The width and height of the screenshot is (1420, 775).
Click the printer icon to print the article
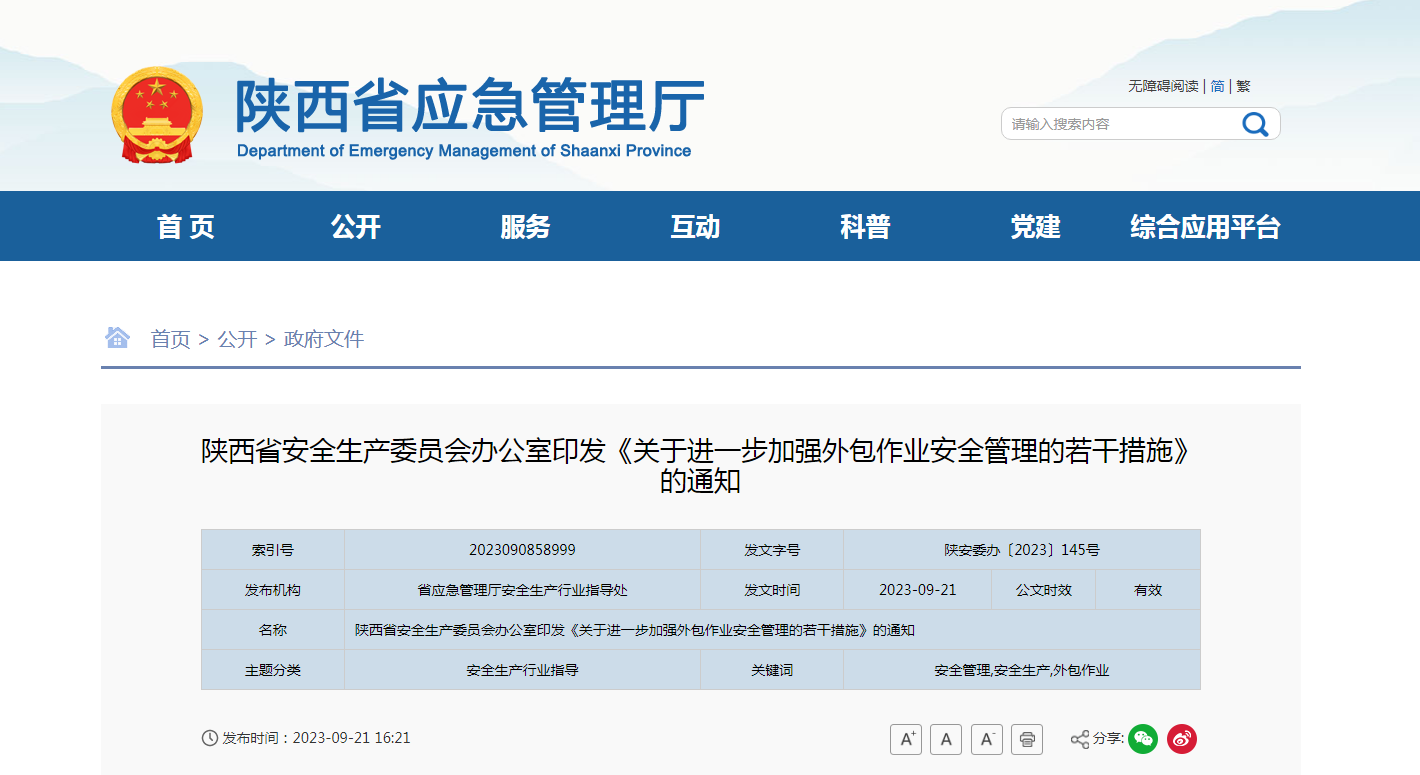click(1026, 739)
